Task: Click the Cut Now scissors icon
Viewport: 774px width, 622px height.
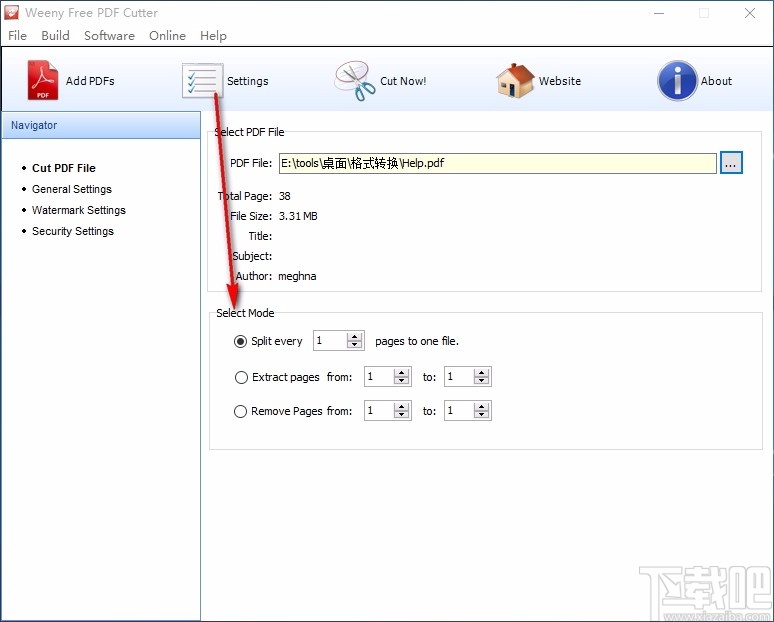Action: (x=355, y=81)
